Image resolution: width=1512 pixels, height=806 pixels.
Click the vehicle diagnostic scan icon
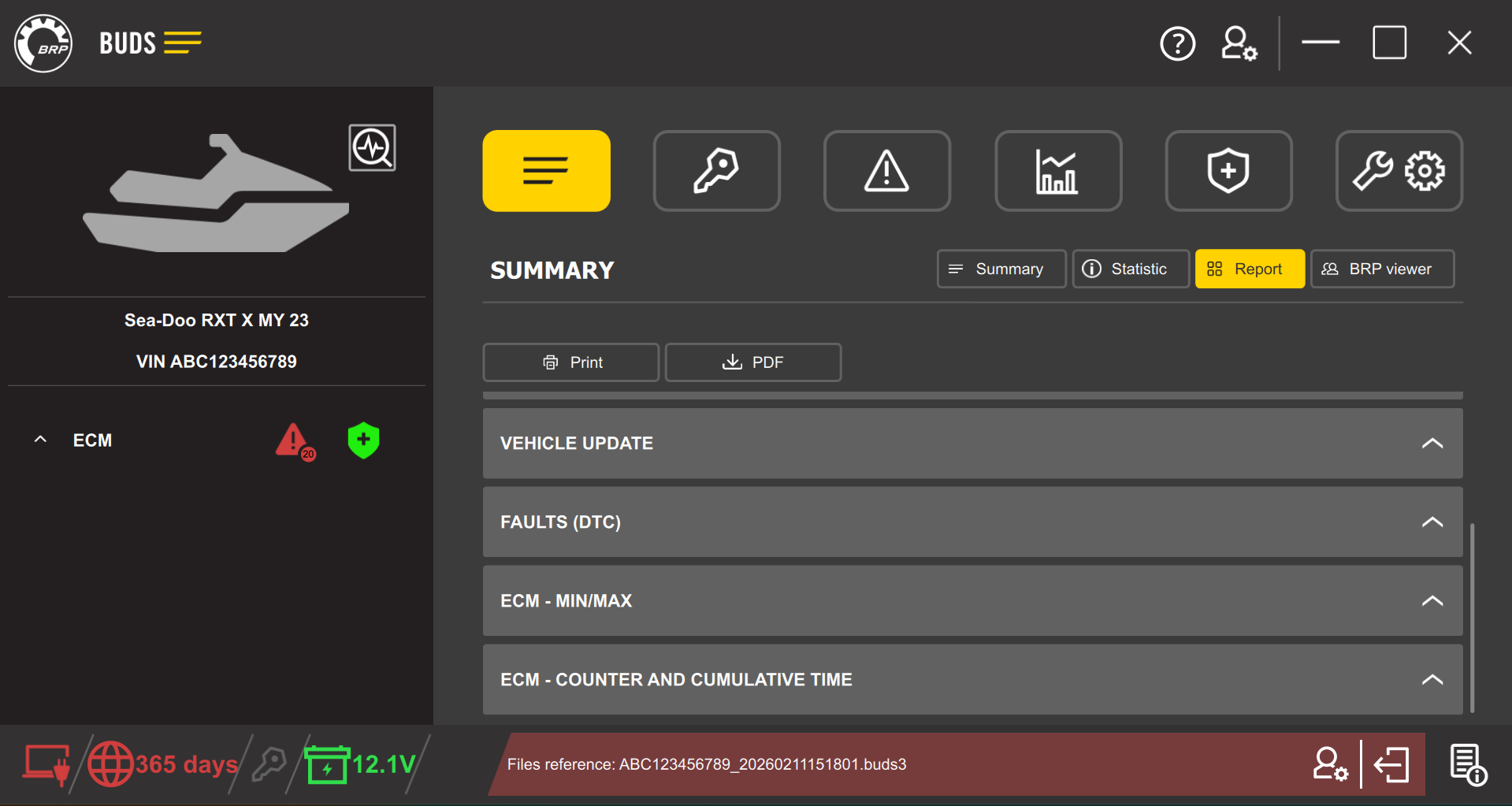pyautogui.click(x=372, y=147)
